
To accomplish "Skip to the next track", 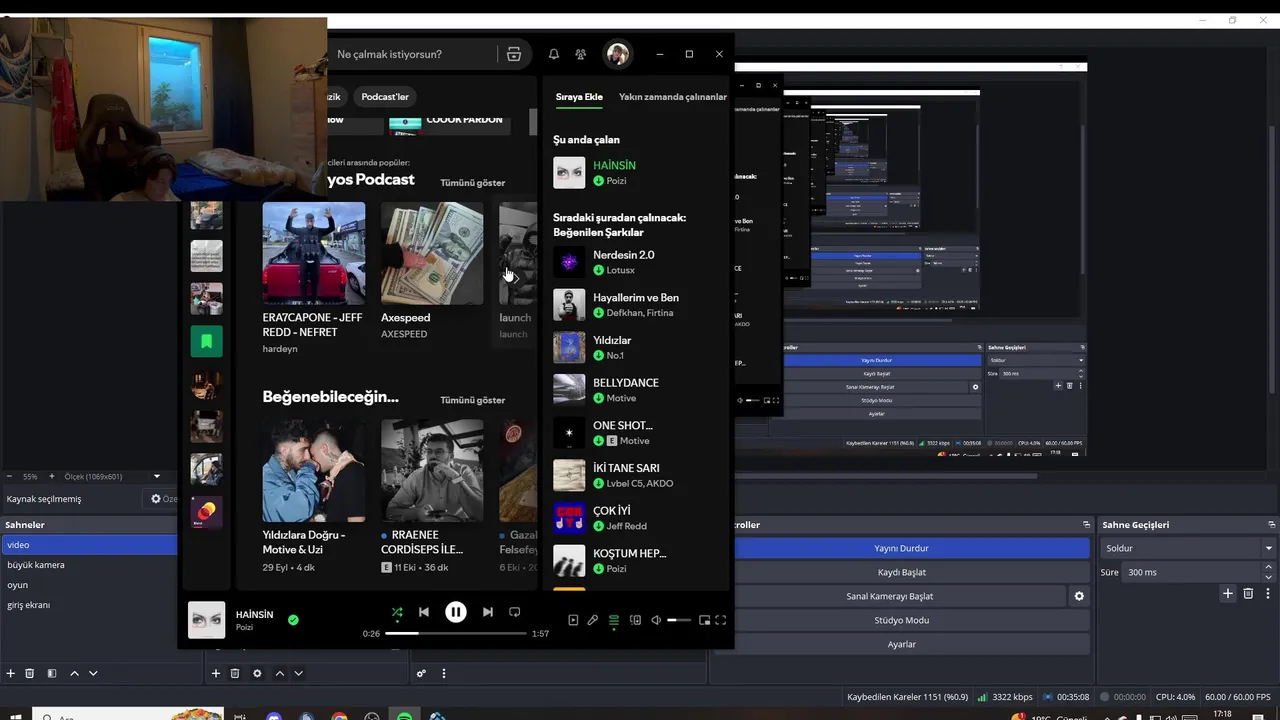I will (487, 612).
